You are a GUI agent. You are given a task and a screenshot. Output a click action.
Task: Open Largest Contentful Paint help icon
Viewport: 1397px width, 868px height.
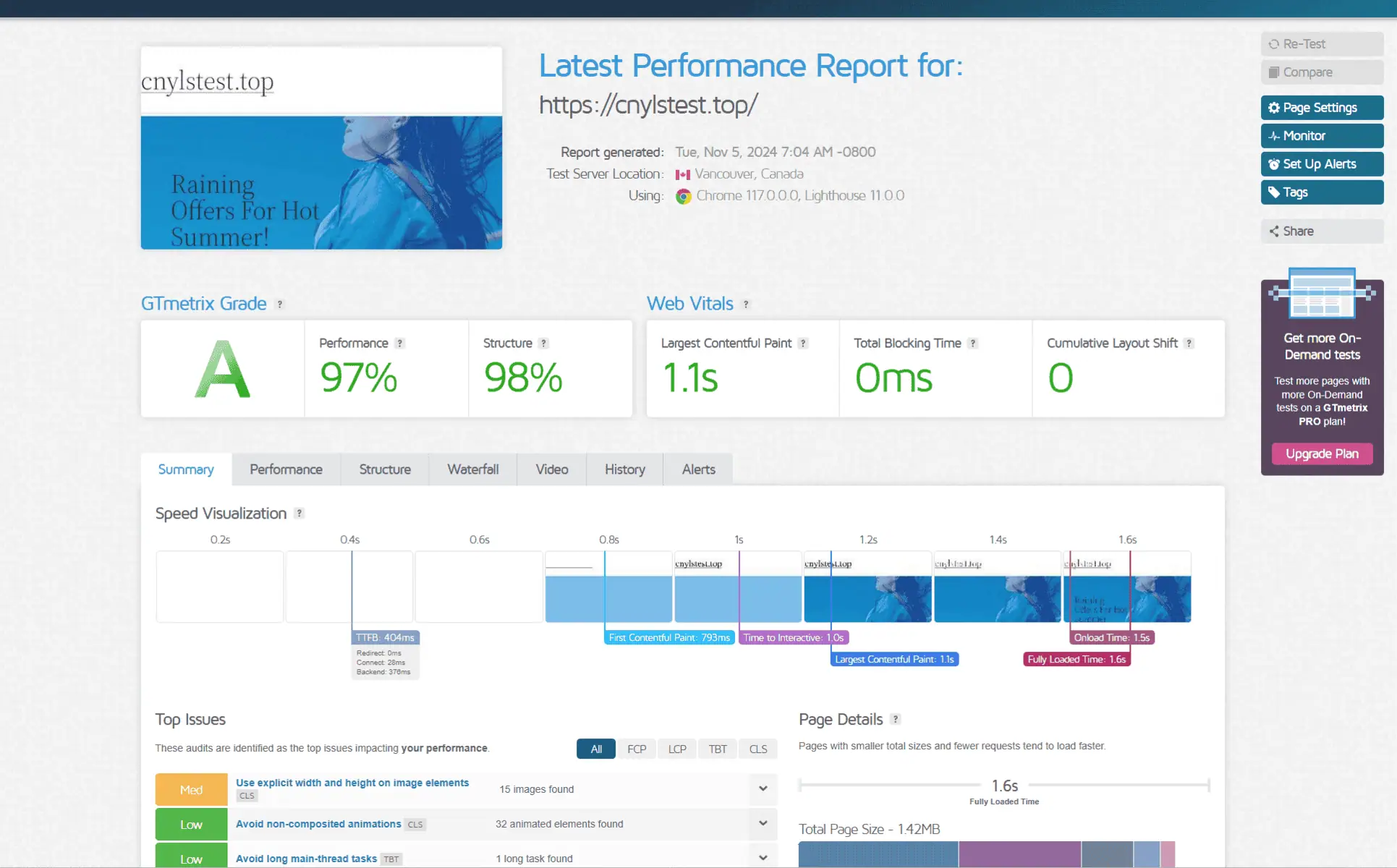click(803, 344)
